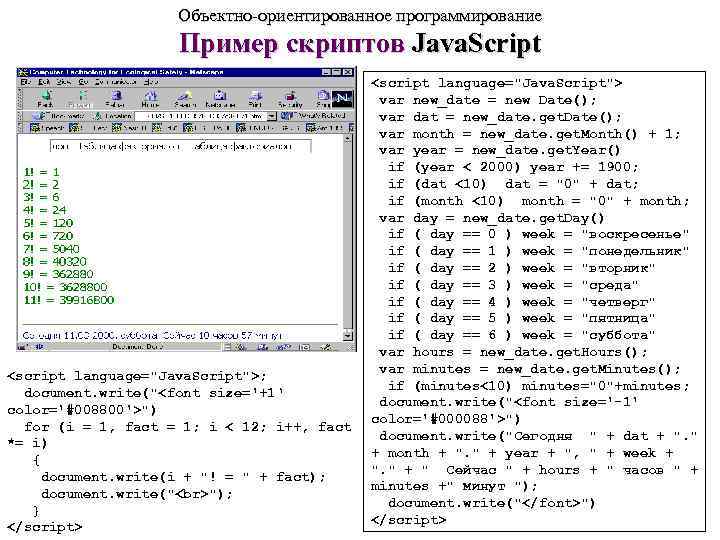
Task: Collapse the navigation toolbar grip handle
Action: click(x=20, y=98)
